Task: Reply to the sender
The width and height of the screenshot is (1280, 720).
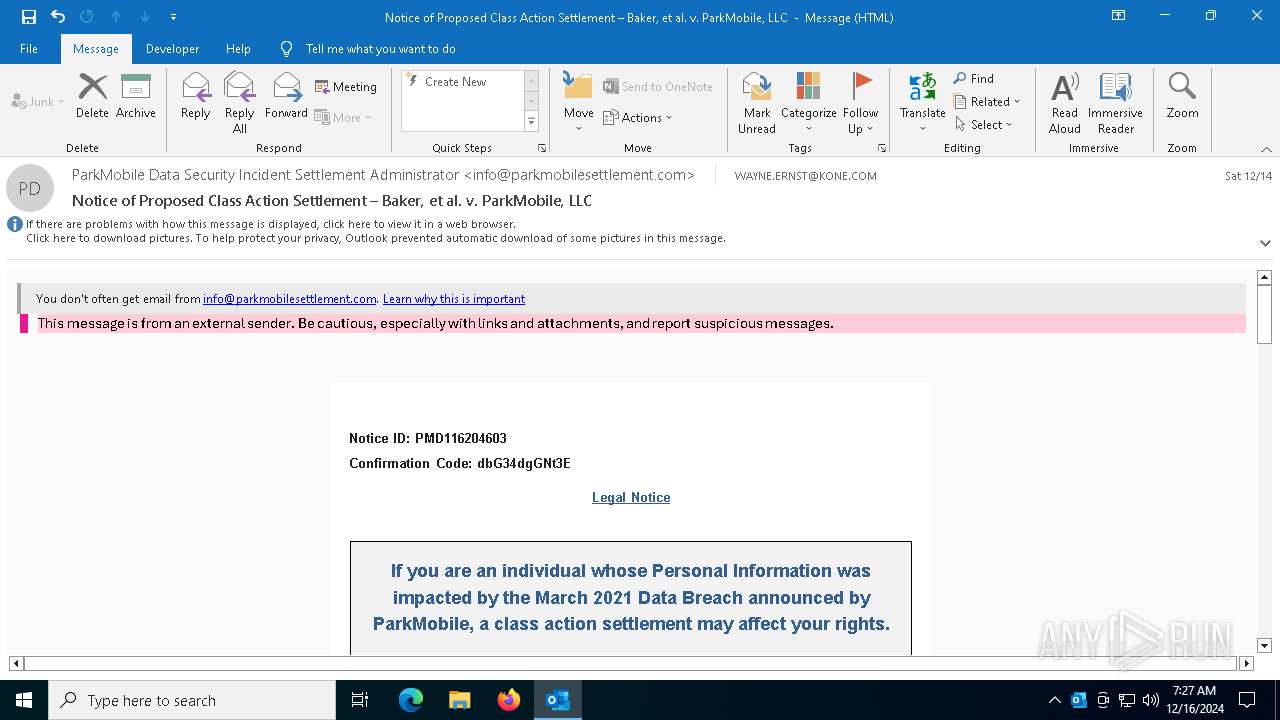Action: (x=196, y=96)
